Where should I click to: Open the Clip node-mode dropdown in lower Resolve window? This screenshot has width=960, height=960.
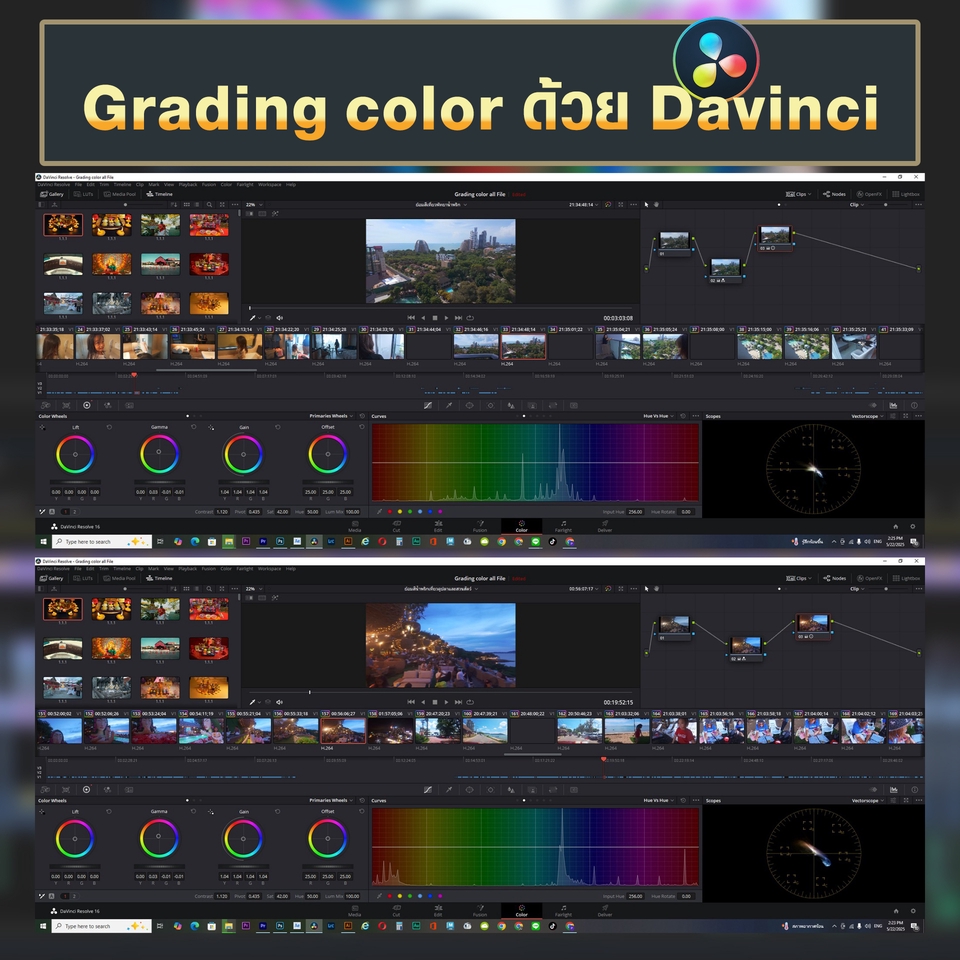click(857, 589)
